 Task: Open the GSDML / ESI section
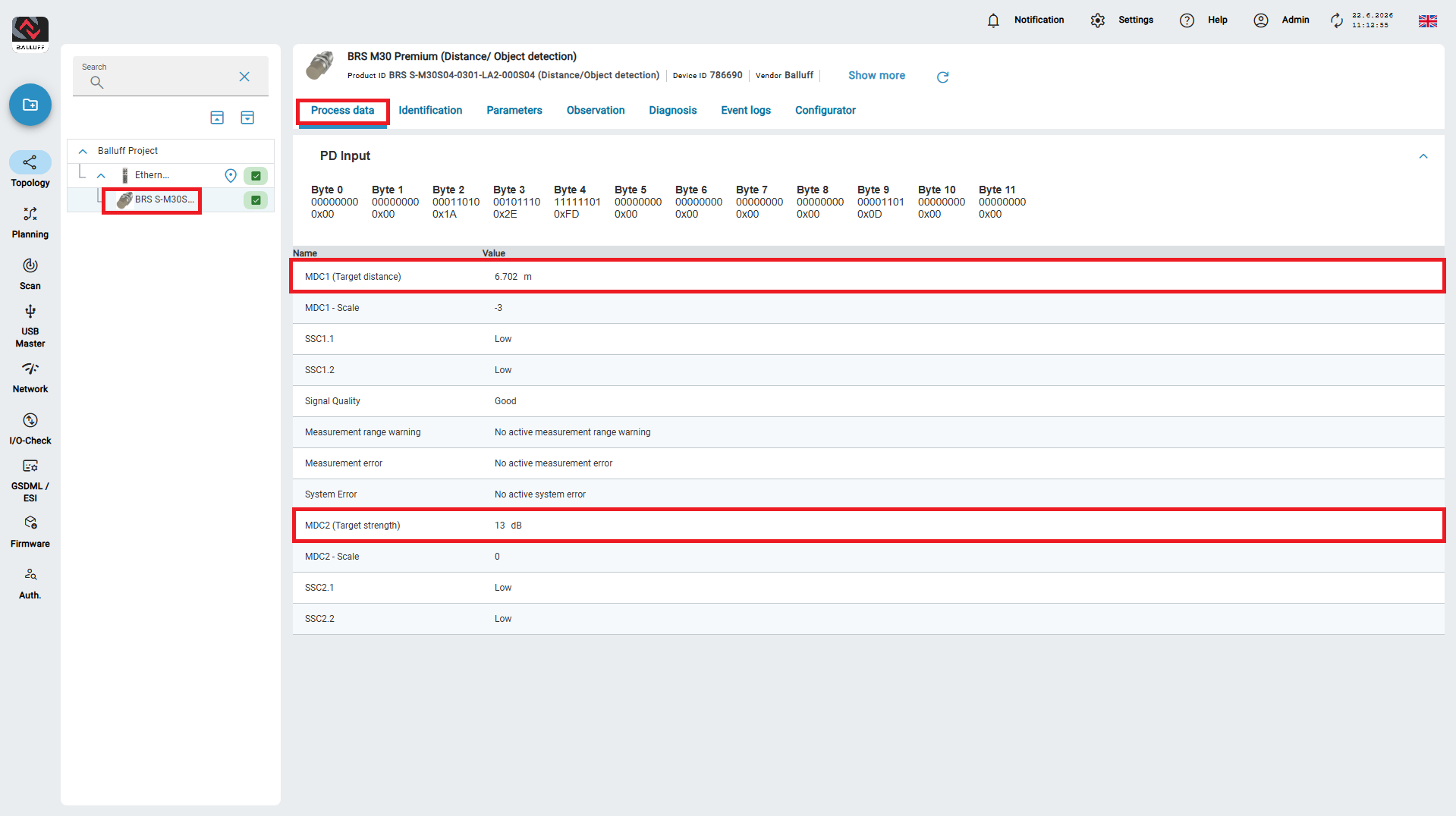coord(30,480)
